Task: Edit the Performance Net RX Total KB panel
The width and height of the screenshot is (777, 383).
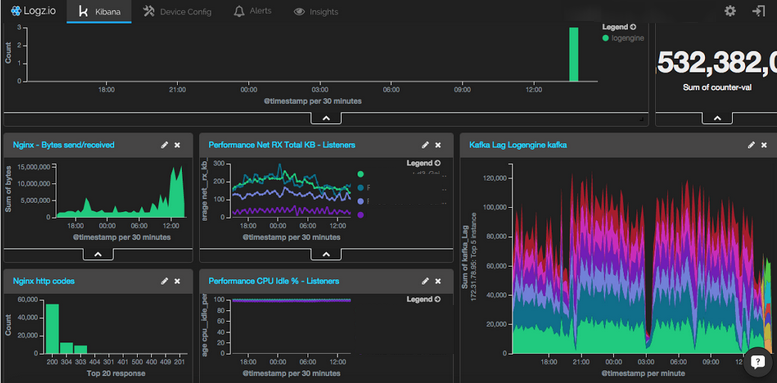Action: click(x=425, y=145)
